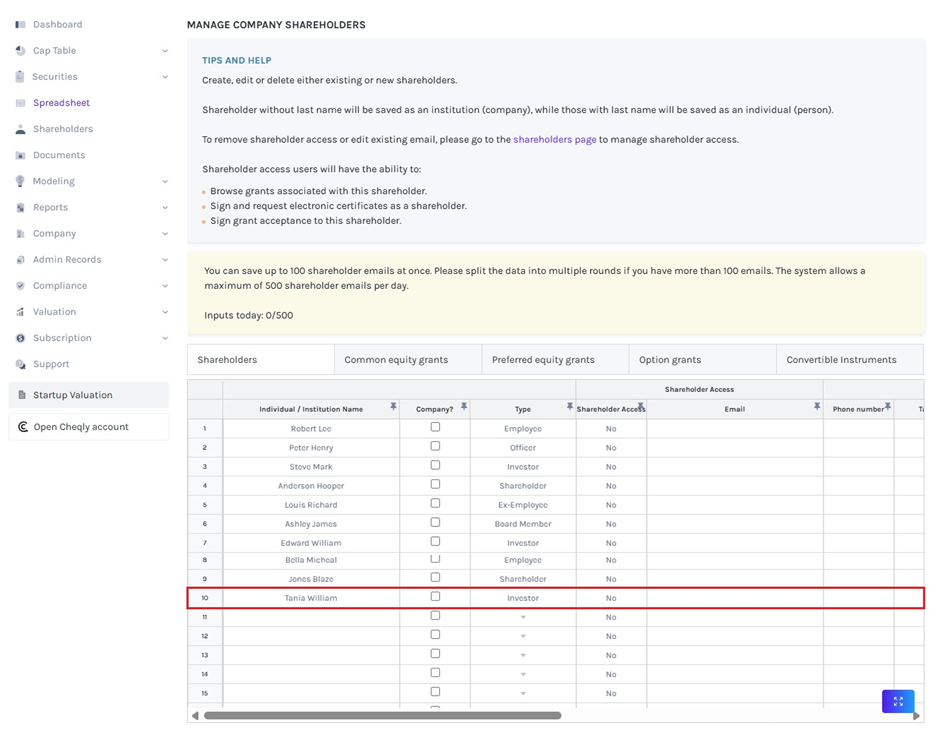Image resolution: width=940 pixels, height=730 pixels.
Task: Click the Shareholders person icon
Action: coord(20,129)
